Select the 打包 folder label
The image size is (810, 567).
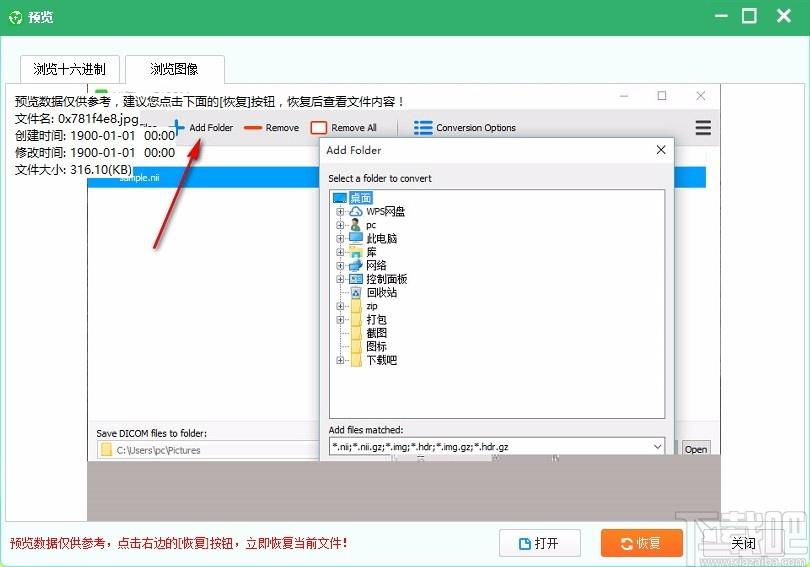click(x=377, y=320)
